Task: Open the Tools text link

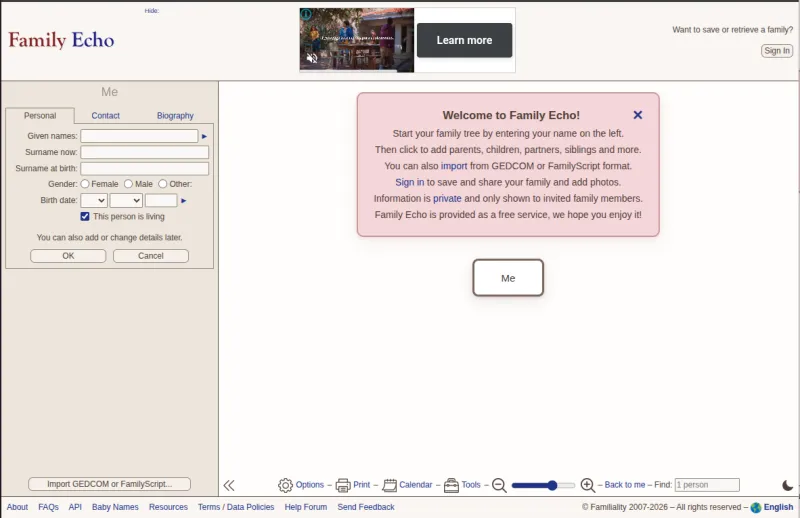Action: coord(471,485)
